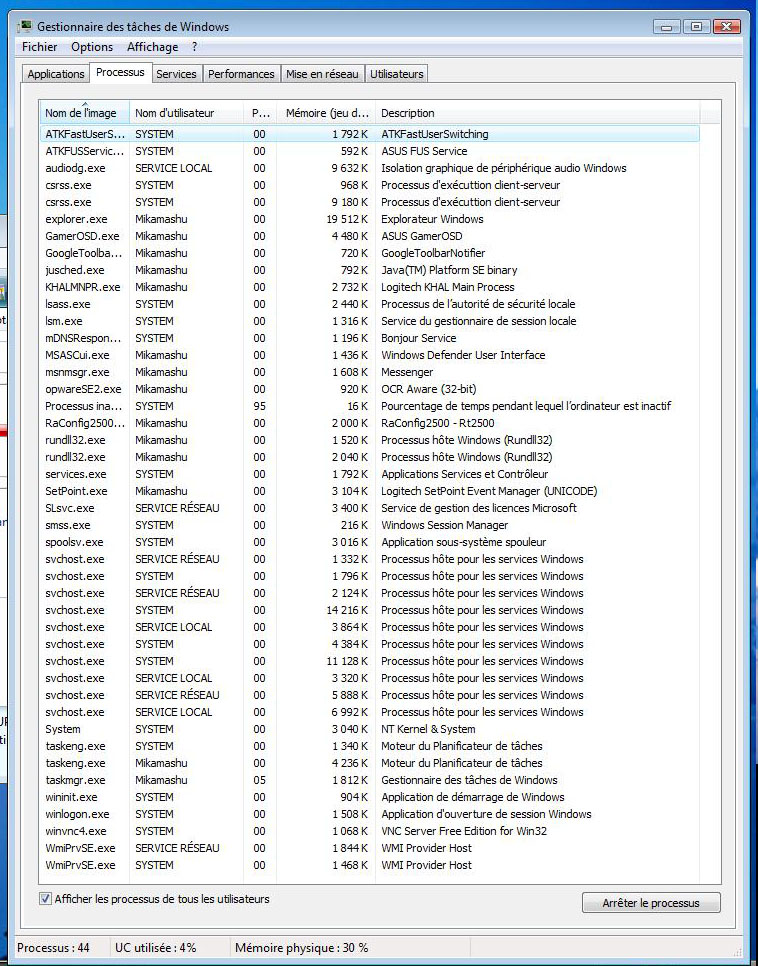Switch to the Applications tab
This screenshot has height=966, width=758.
[56, 74]
